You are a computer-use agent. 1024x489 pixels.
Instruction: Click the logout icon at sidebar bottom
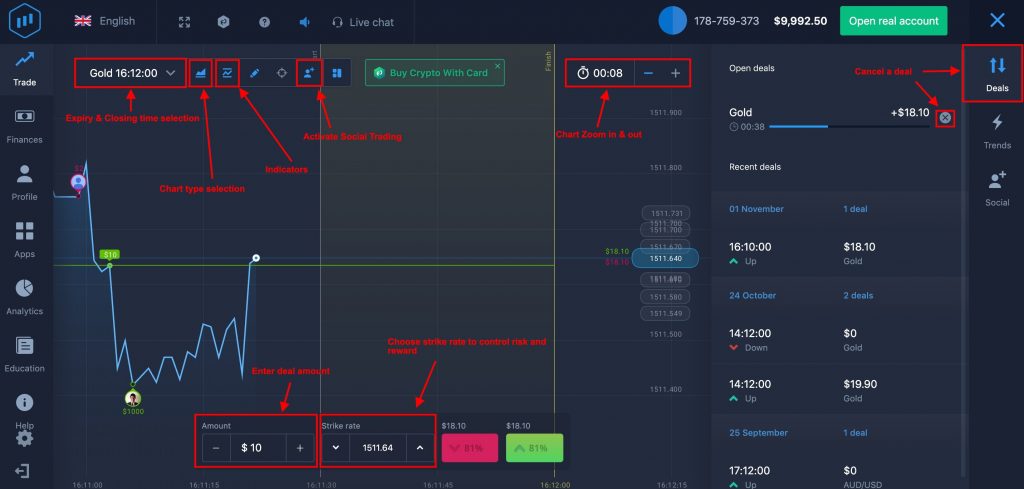click(x=22, y=471)
